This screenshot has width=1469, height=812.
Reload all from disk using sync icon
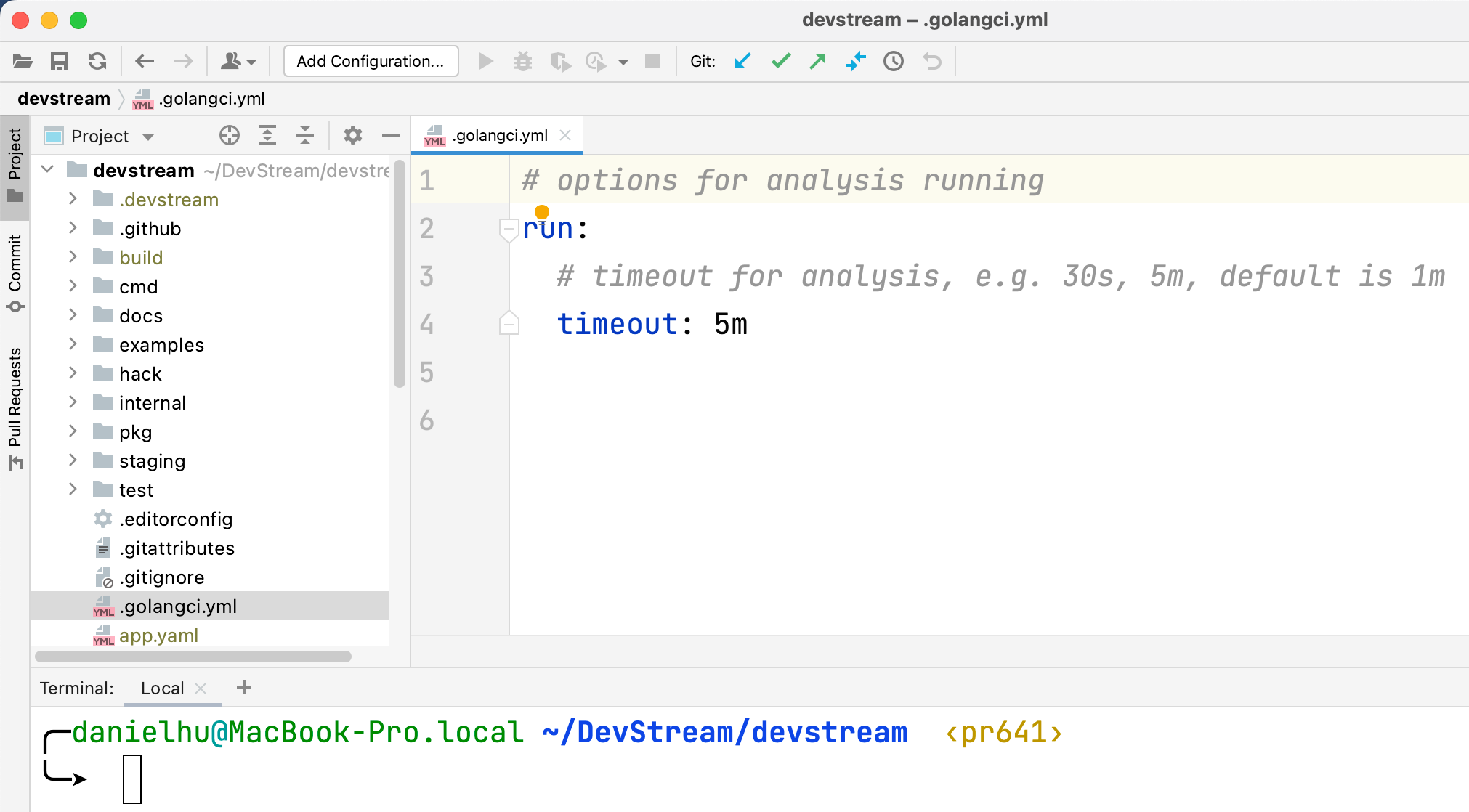click(97, 61)
